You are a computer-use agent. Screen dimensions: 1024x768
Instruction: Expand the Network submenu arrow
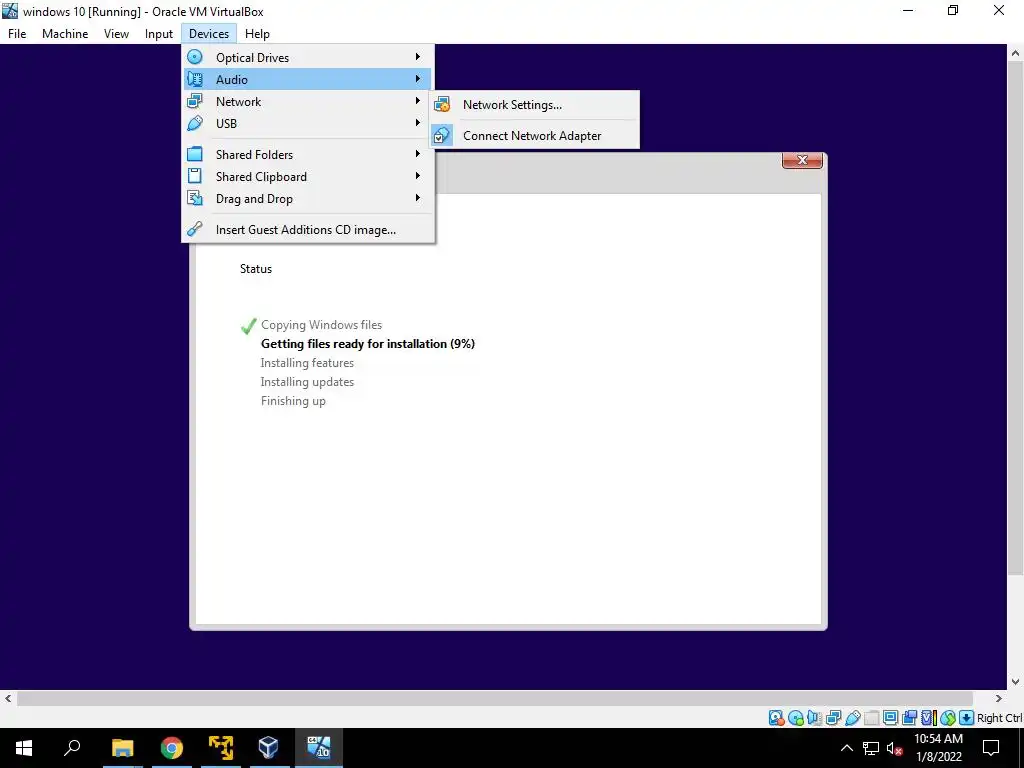point(418,101)
